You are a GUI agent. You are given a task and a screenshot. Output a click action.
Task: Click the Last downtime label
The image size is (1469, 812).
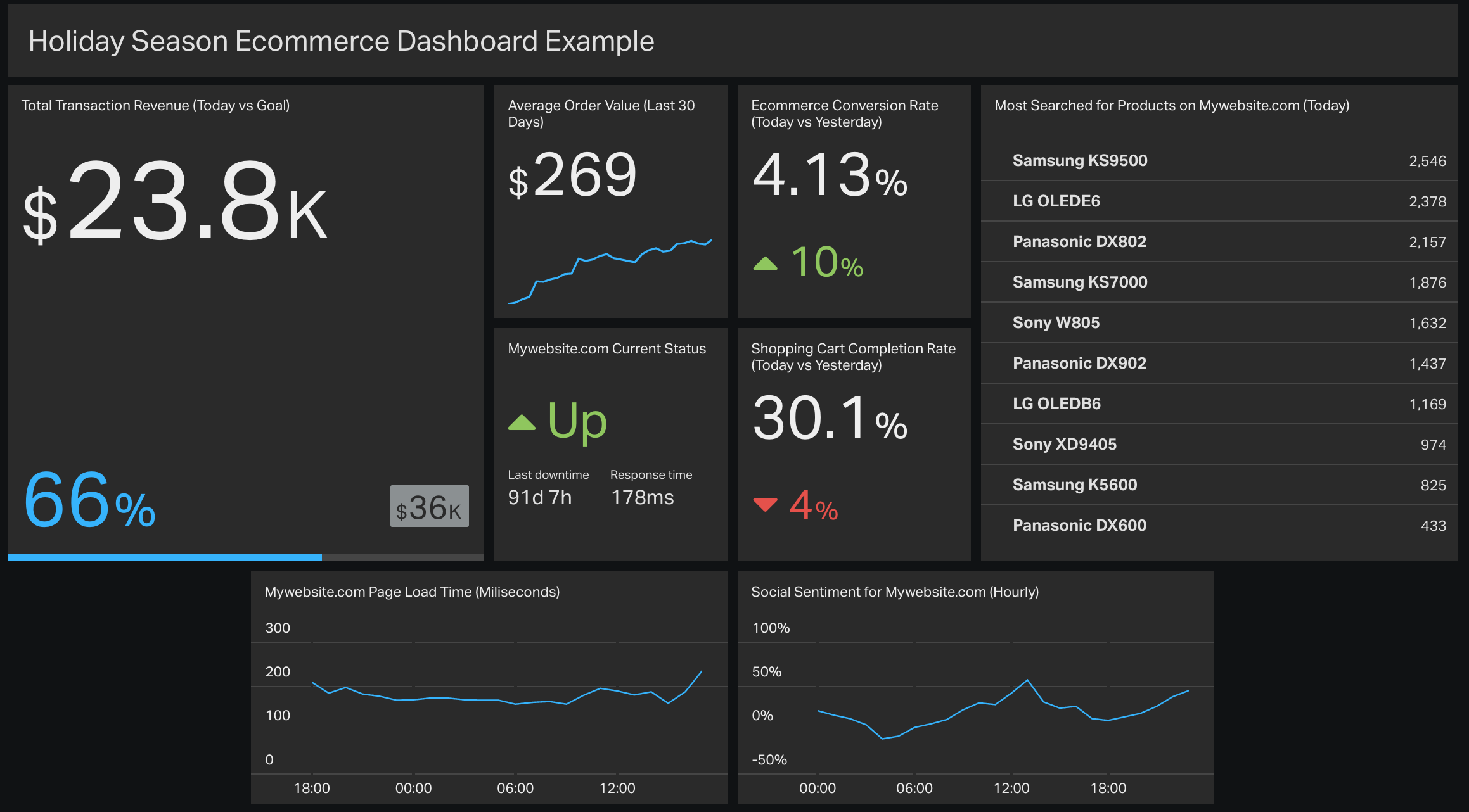tap(548, 475)
